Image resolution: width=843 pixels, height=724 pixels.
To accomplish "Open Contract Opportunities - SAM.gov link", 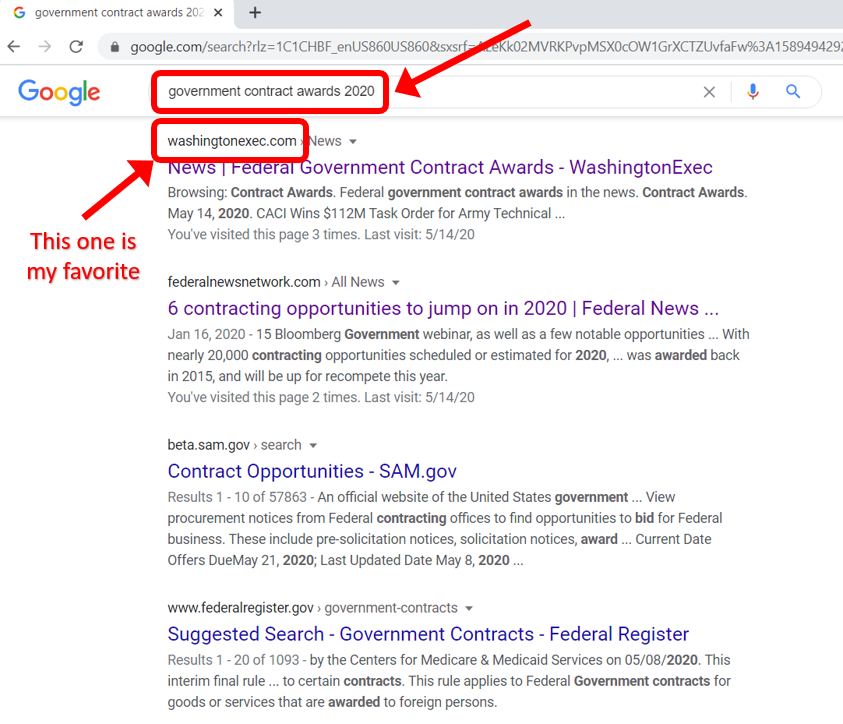I will 312,471.
